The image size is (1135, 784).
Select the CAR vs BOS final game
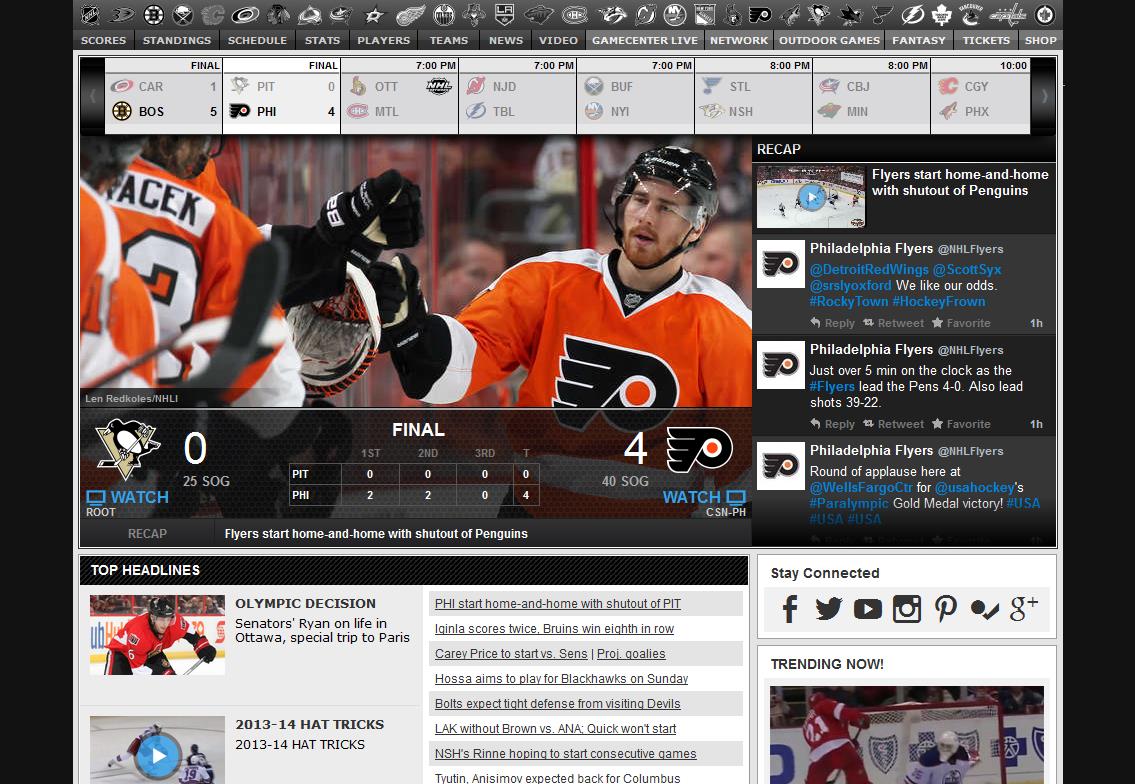164,96
